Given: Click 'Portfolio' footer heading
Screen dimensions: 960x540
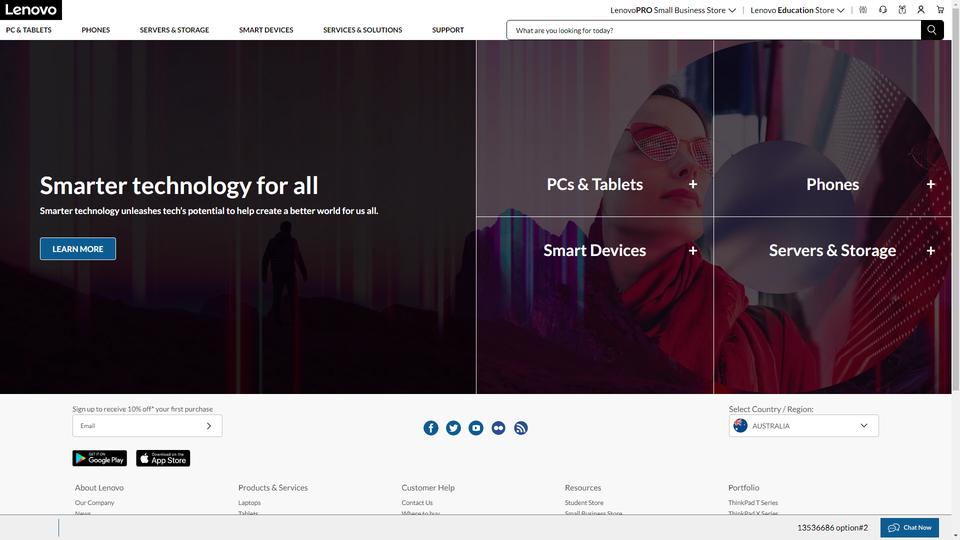Looking at the screenshot, I should tap(743, 488).
